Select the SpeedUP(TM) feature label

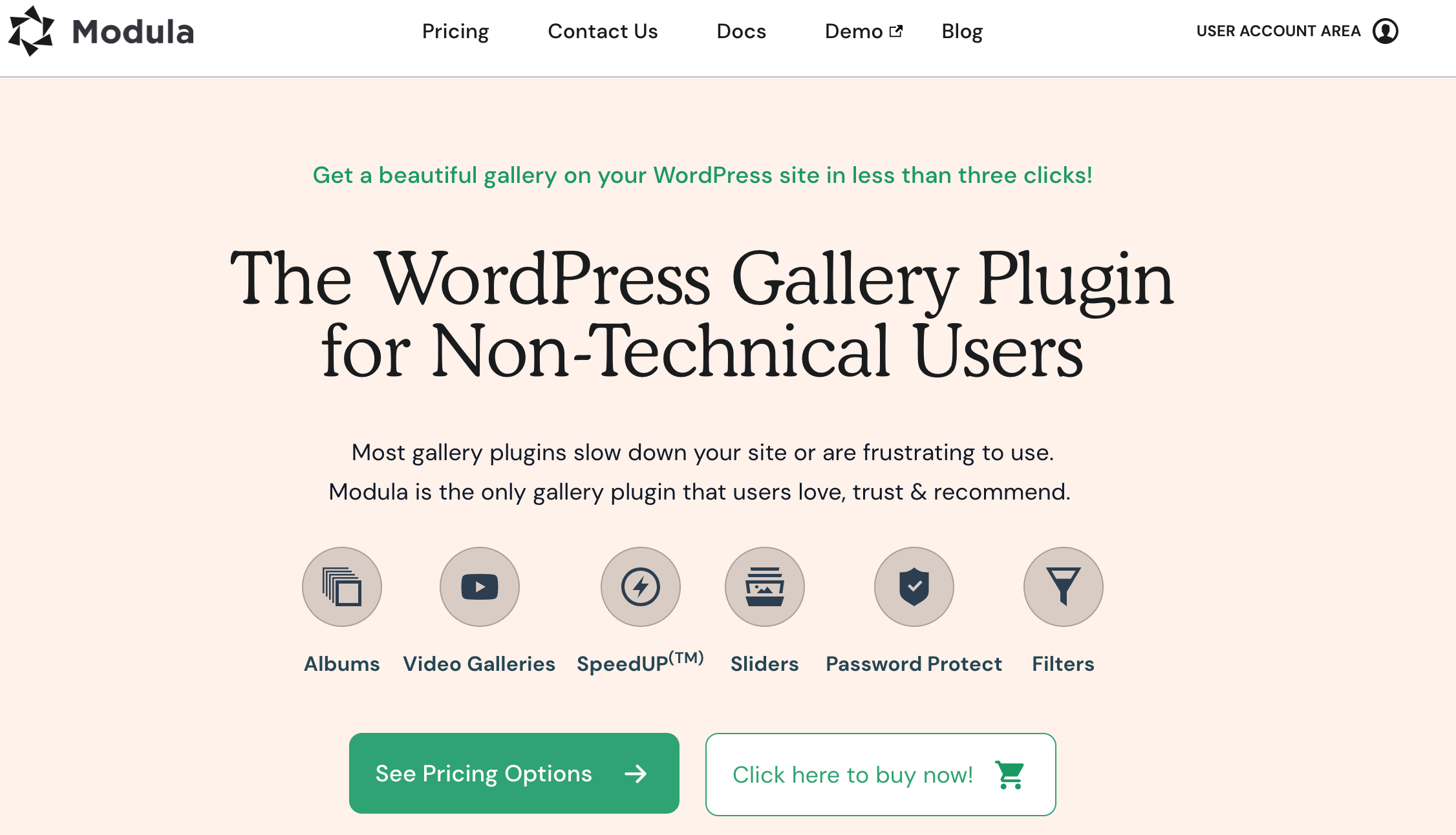click(640, 662)
